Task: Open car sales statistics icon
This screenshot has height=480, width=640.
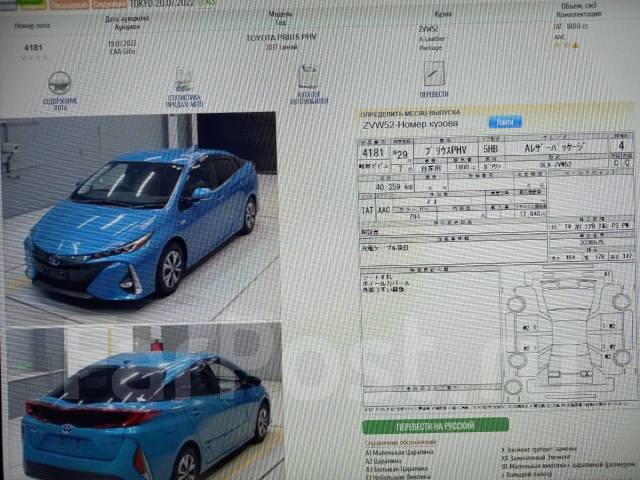Action: (x=184, y=80)
